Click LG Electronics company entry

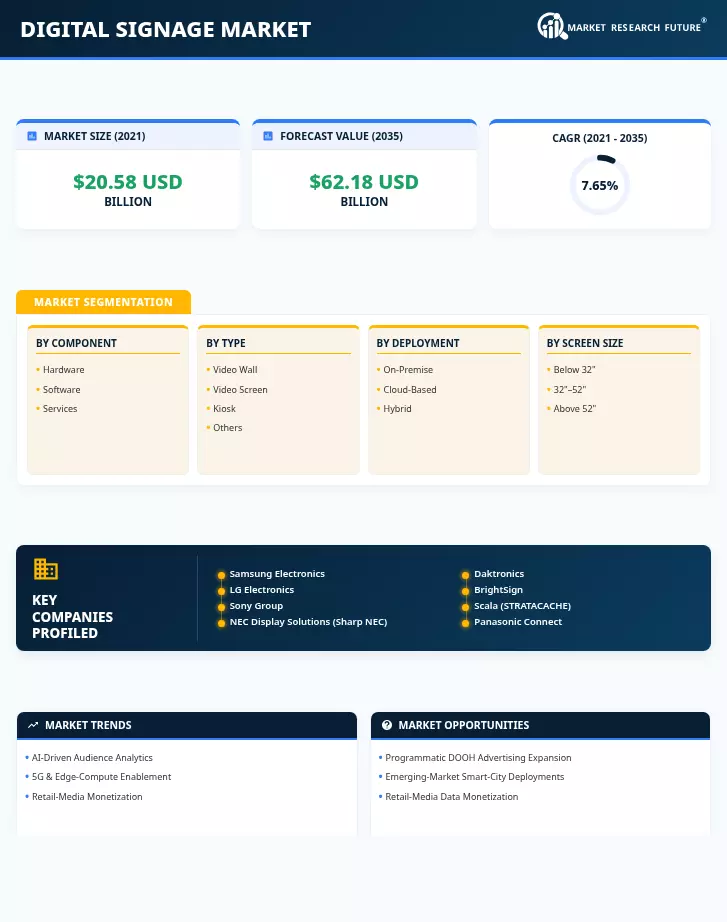tap(262, 590)
